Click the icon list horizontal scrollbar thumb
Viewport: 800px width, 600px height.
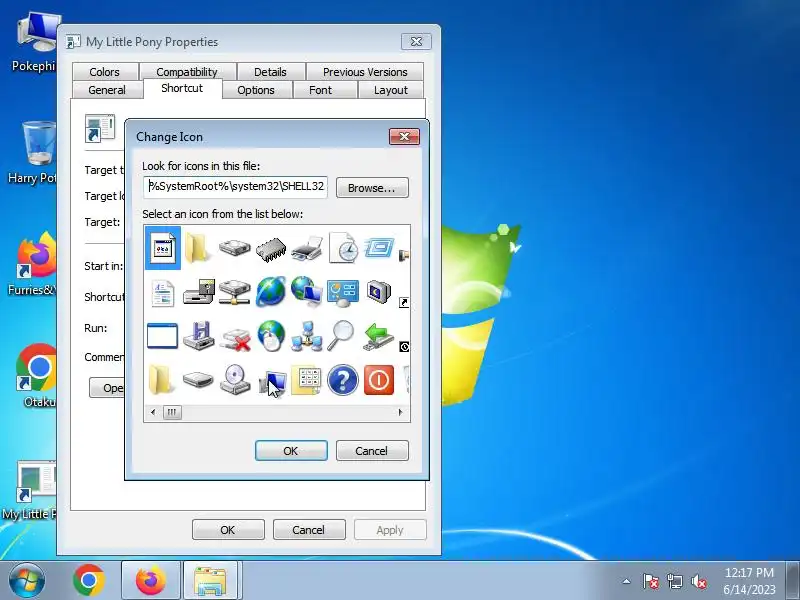point(172,412)
